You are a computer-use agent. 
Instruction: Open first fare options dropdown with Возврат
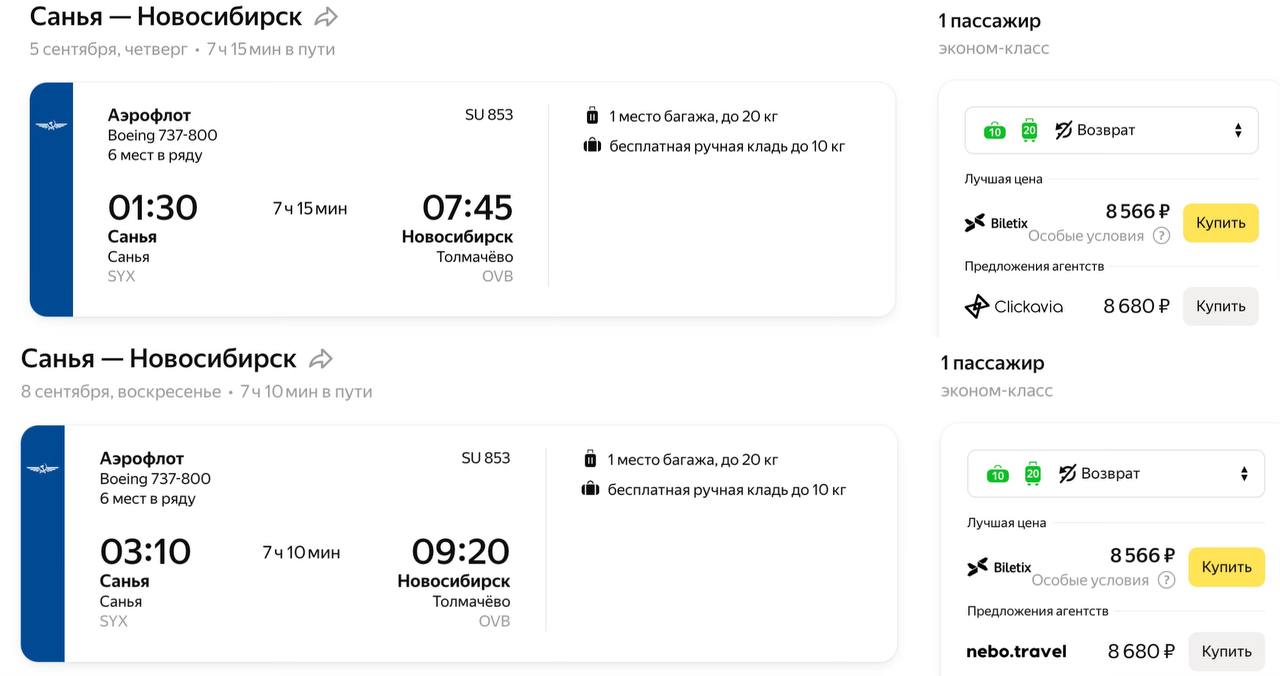[1110, 130]
